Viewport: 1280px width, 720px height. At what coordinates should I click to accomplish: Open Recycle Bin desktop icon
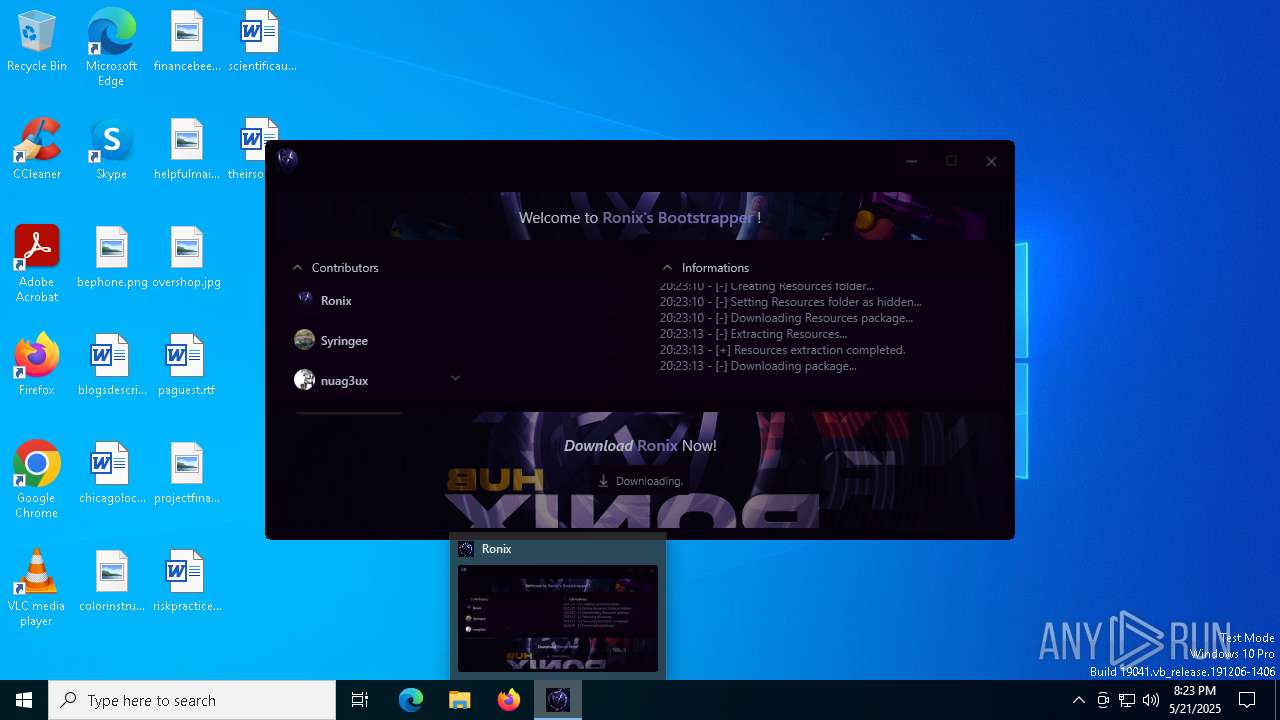click(x=37, y=42)
